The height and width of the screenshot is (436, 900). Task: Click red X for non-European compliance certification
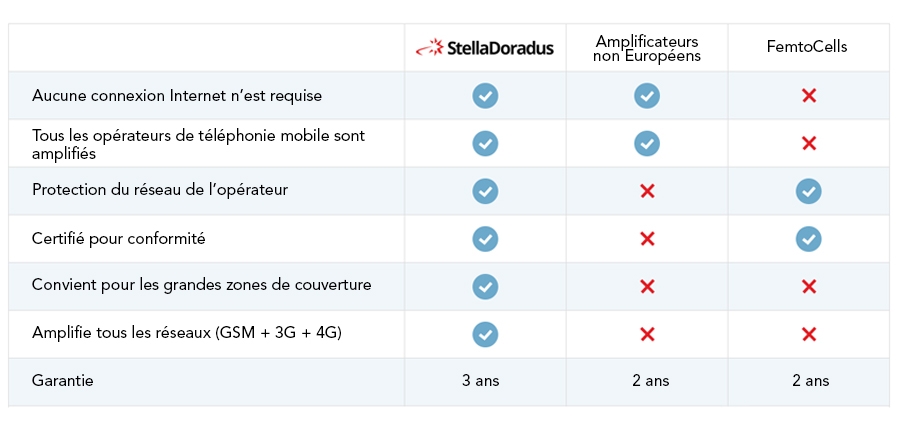(x=647, y=238)
